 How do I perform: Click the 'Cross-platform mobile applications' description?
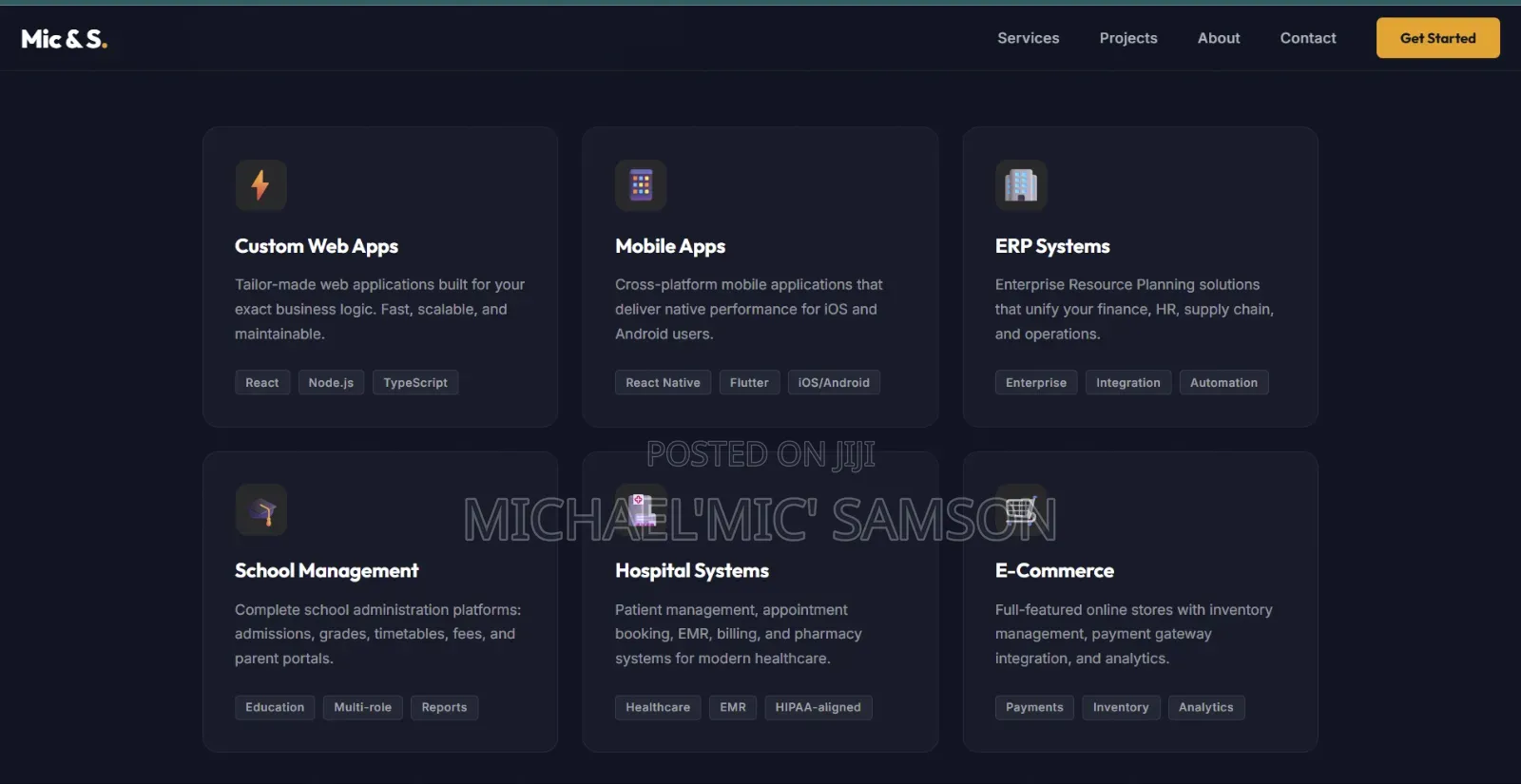pos(749,309)
